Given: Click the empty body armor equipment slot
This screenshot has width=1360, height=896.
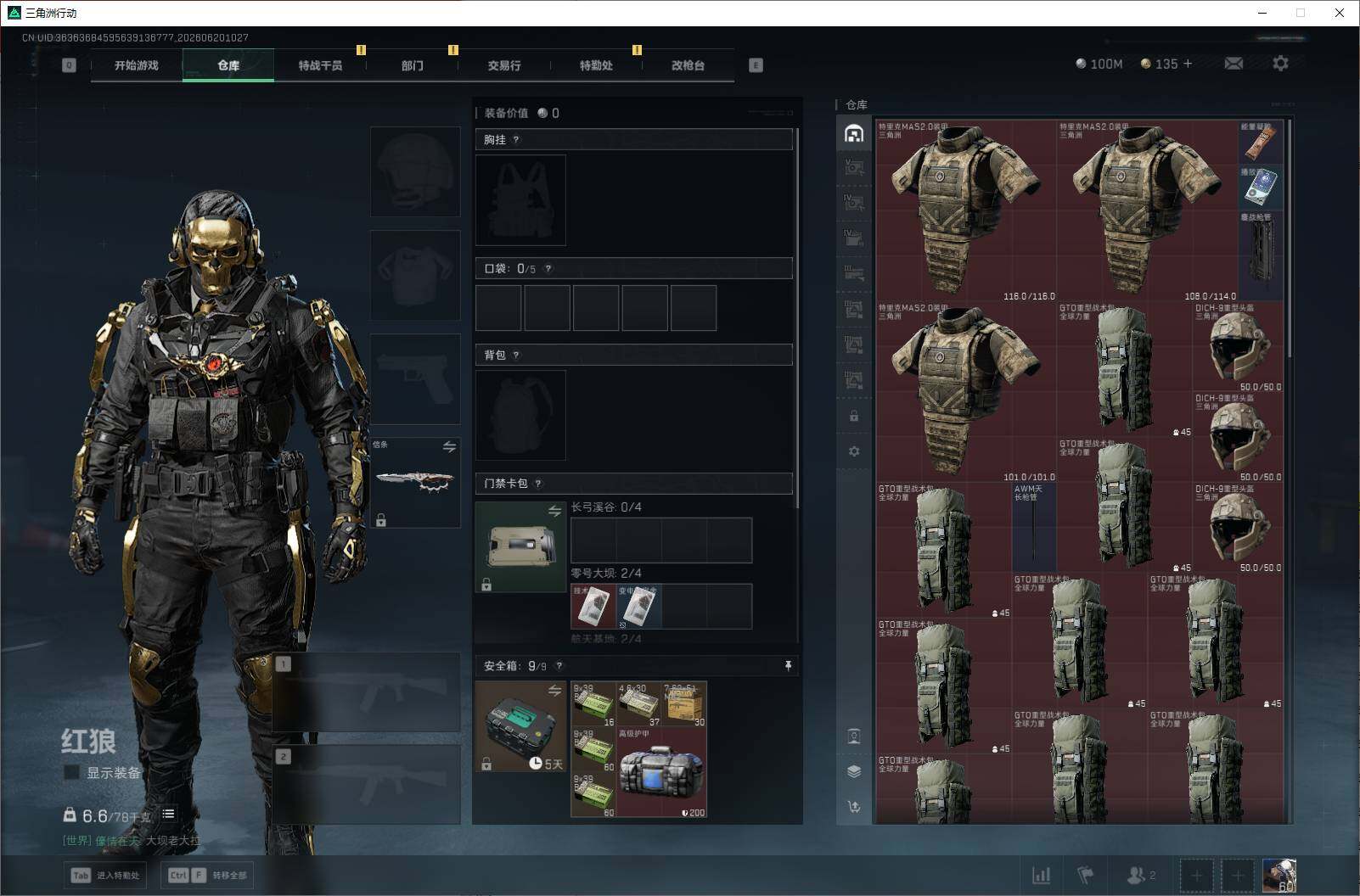Looking at the screenshot, I should tap(415, 275).
